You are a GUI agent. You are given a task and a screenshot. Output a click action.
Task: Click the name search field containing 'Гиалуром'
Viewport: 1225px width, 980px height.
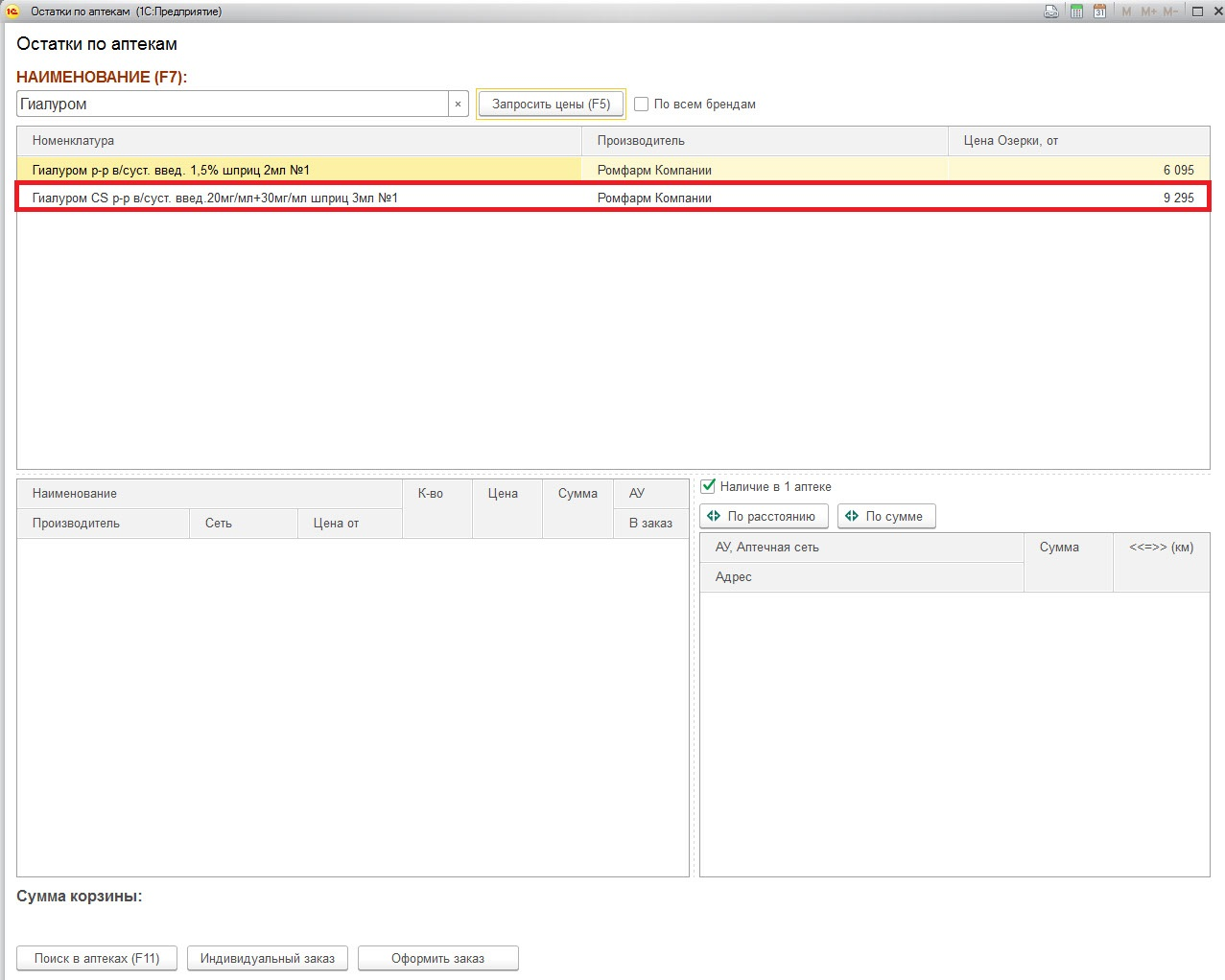[232, 104]
